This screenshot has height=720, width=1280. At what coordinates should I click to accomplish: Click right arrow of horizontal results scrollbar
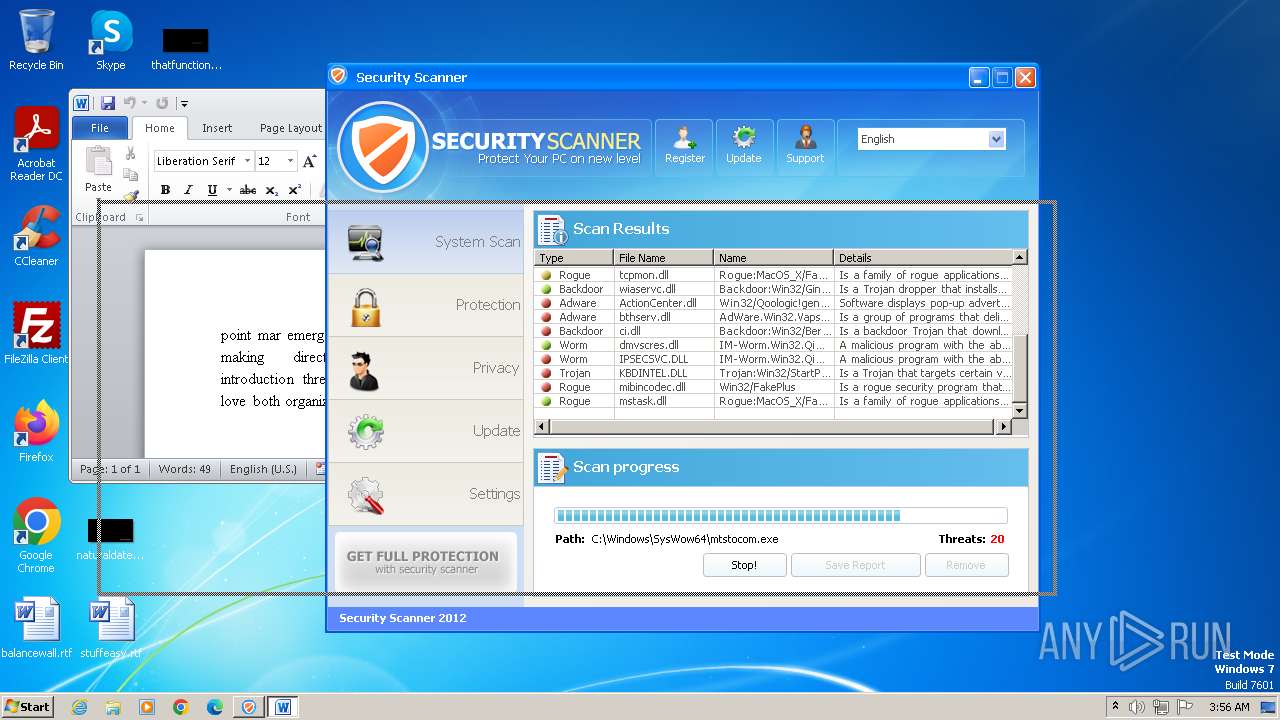(1004, 427)
